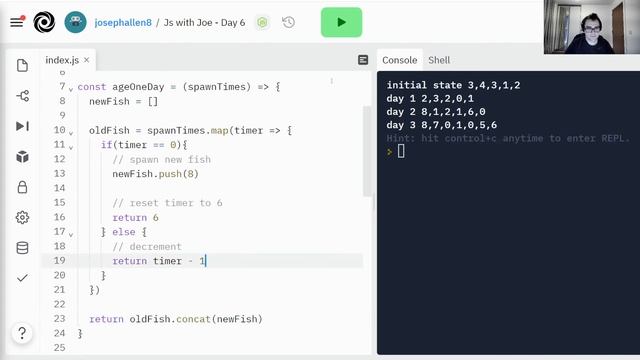The width and height of the screenshot is (640, 360).
Task: Click console line 'initial state 3,4,3,1,2'
Action: pyautogui.click(x=453, y=85)
